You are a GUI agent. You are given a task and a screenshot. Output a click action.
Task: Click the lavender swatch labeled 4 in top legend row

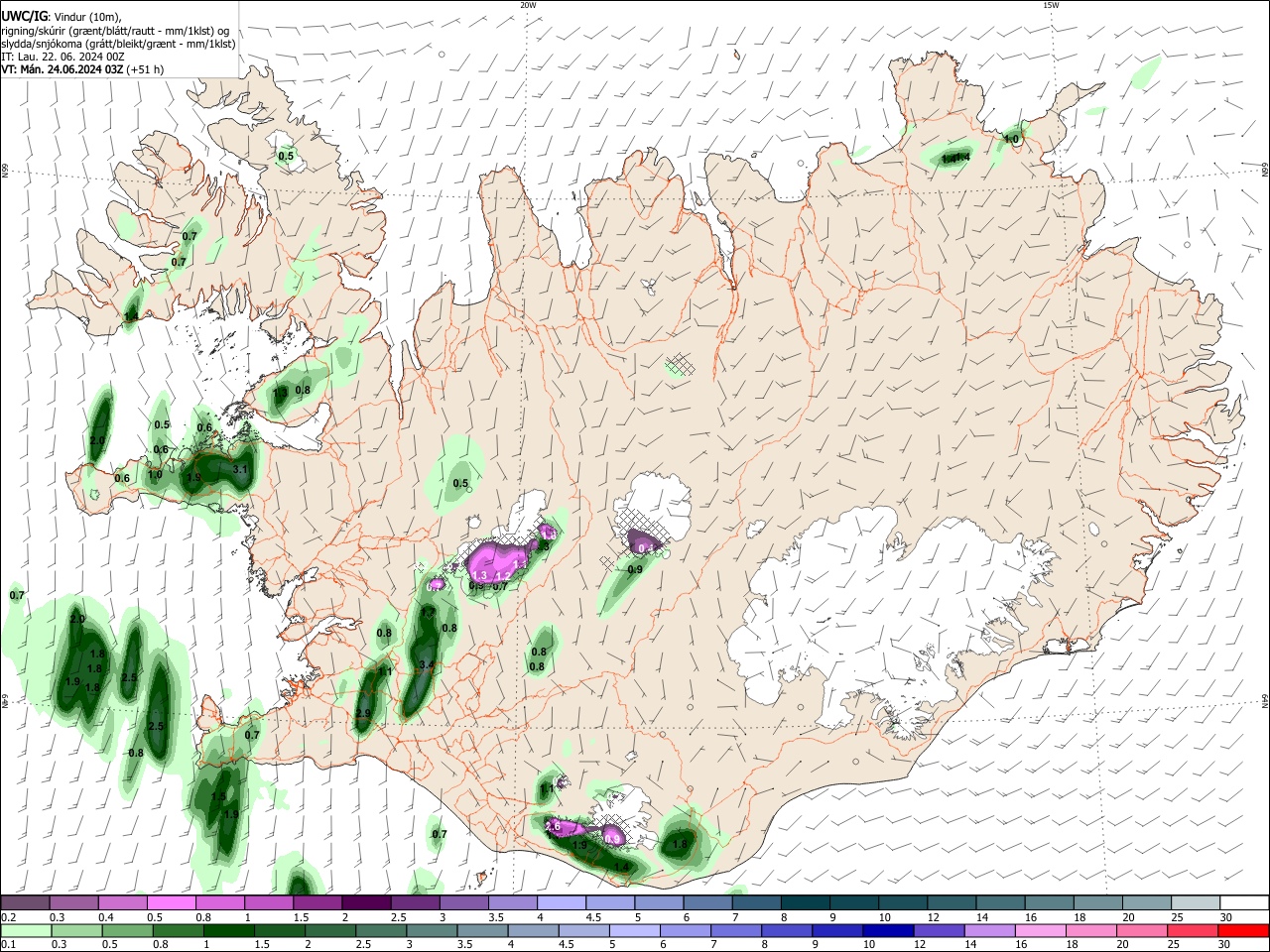click(562, 903)
